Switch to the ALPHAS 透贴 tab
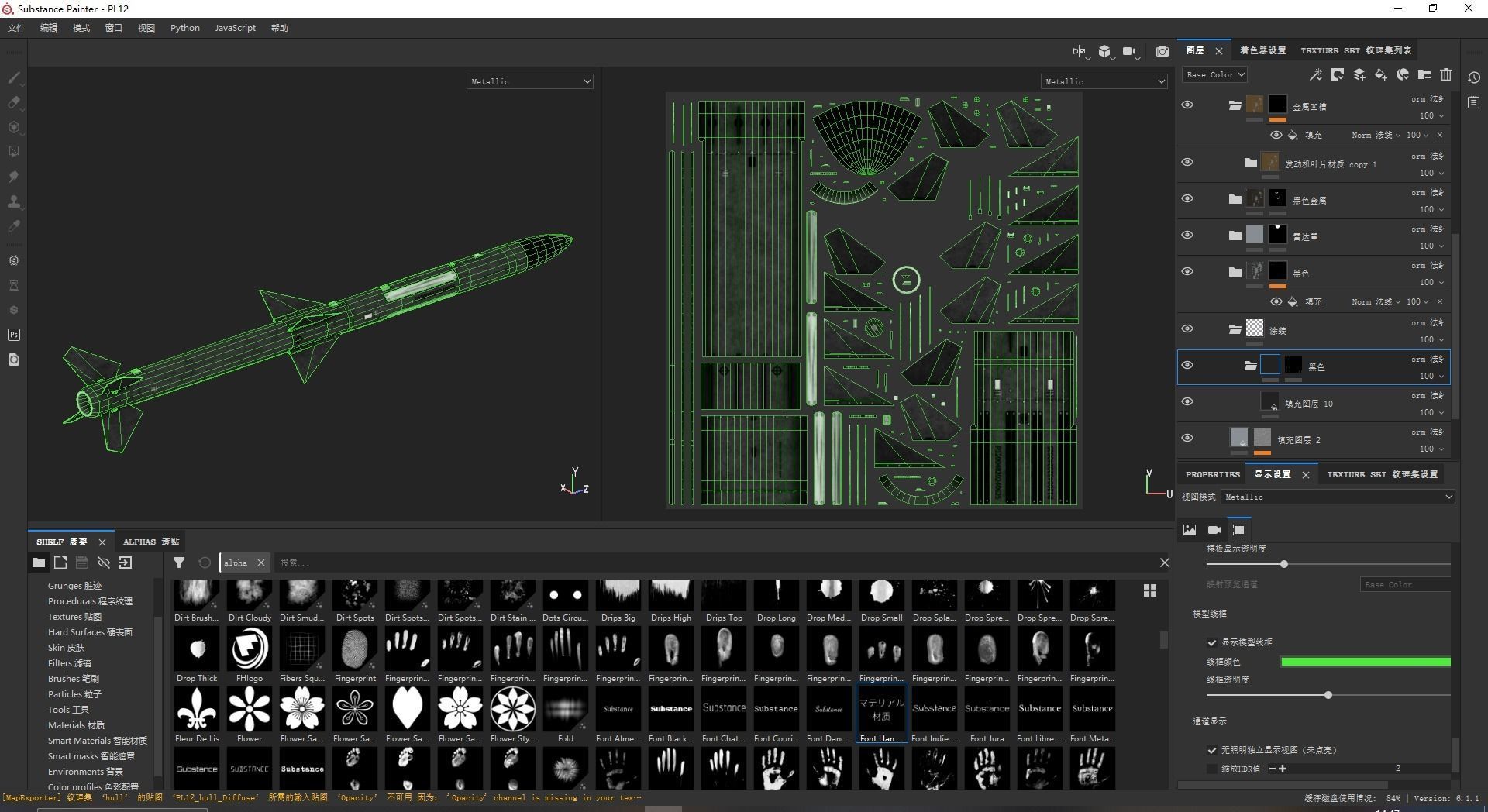Screen dimensions: 1488x812 151,542
